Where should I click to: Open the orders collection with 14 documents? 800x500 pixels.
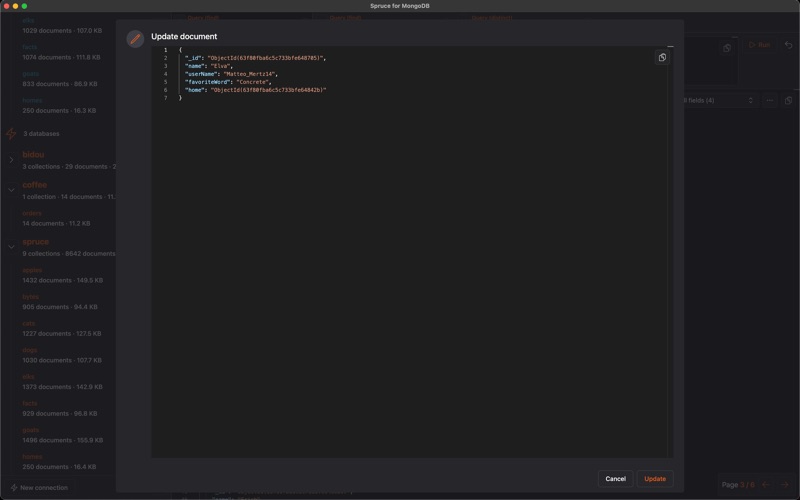pos(32,213)
